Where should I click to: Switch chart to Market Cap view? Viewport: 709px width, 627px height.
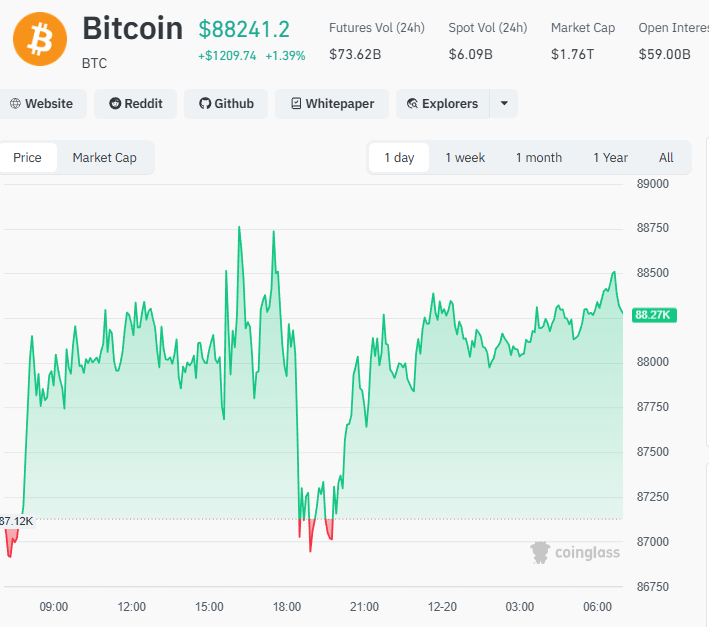(x=104, y=158)
